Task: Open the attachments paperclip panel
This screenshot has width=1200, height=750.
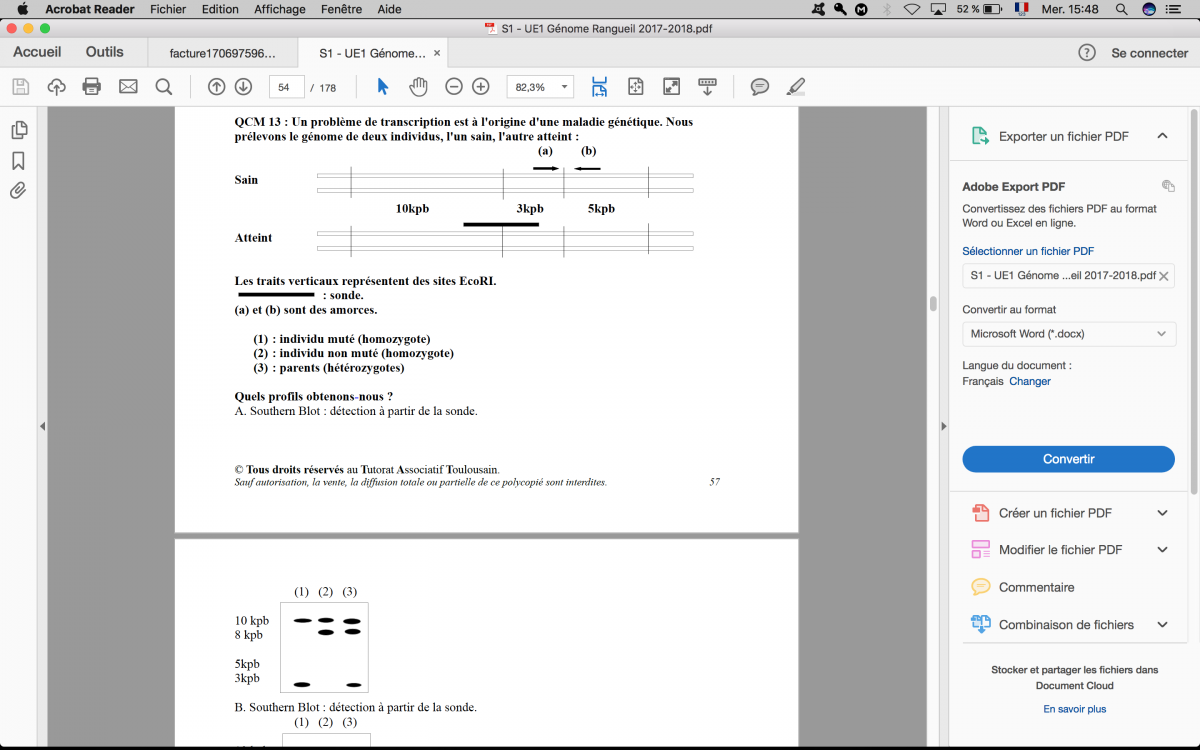Action: point(18,190)
